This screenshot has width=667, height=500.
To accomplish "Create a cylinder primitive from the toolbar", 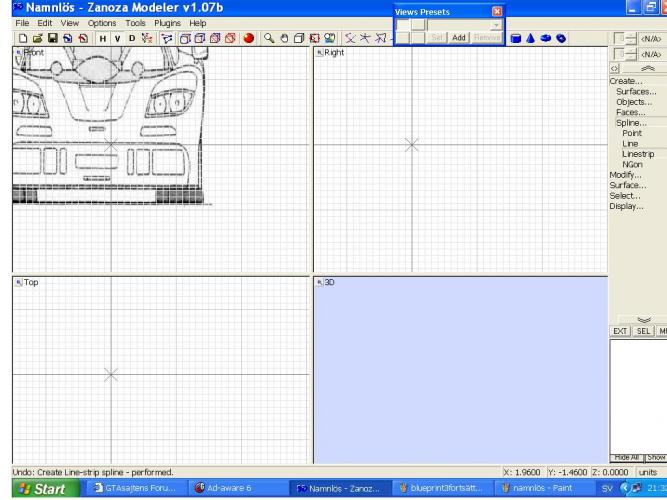I will [515, 38].
